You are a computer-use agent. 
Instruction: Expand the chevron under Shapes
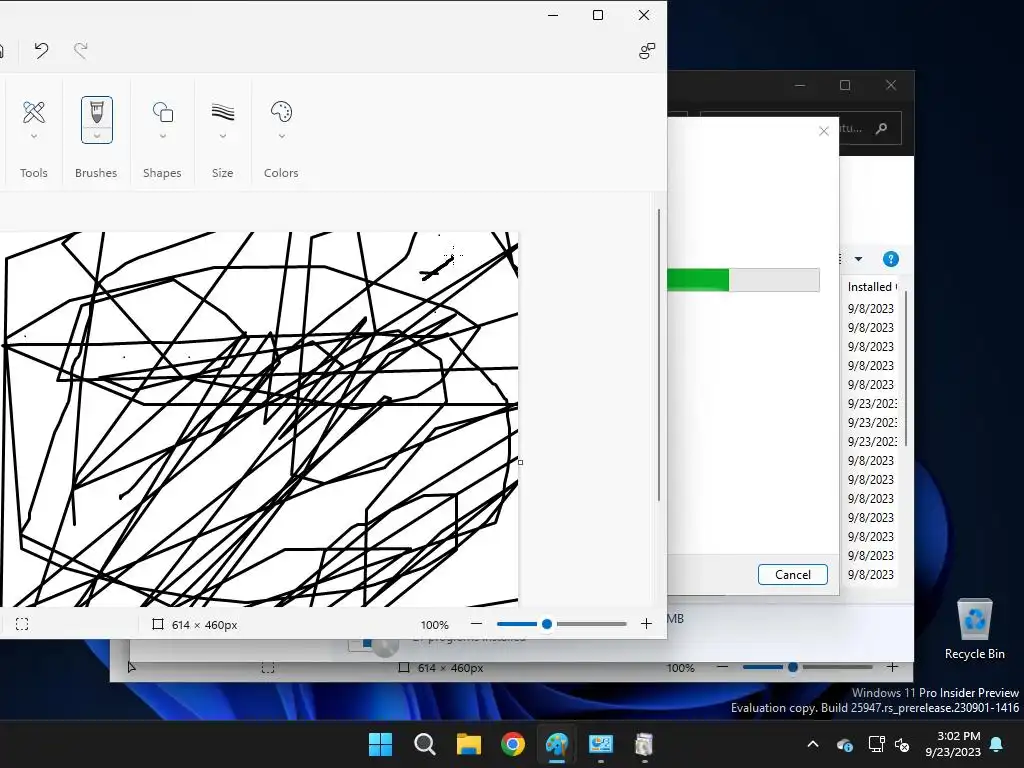(163, 136)
